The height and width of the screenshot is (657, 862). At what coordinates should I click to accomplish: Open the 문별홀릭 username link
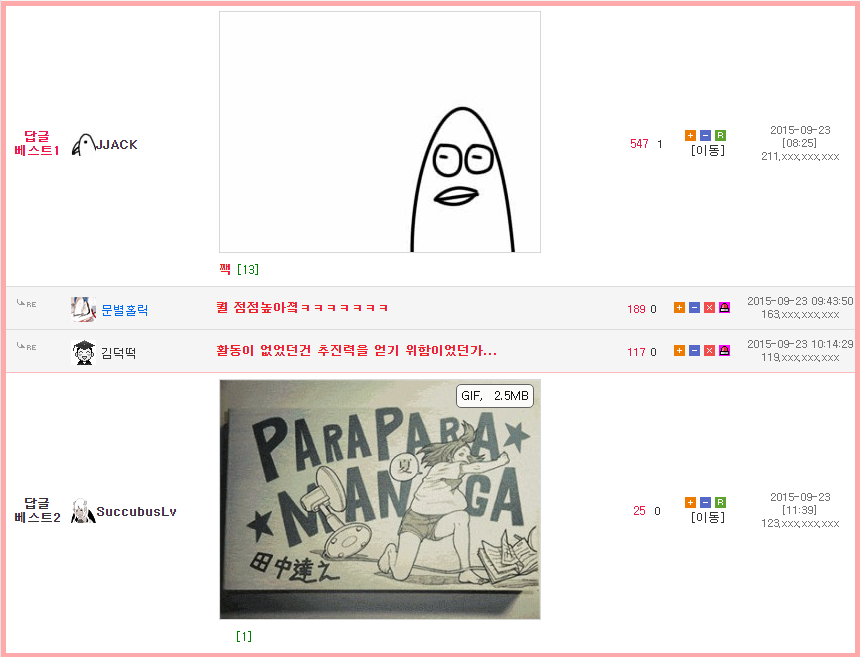(125, 310)
